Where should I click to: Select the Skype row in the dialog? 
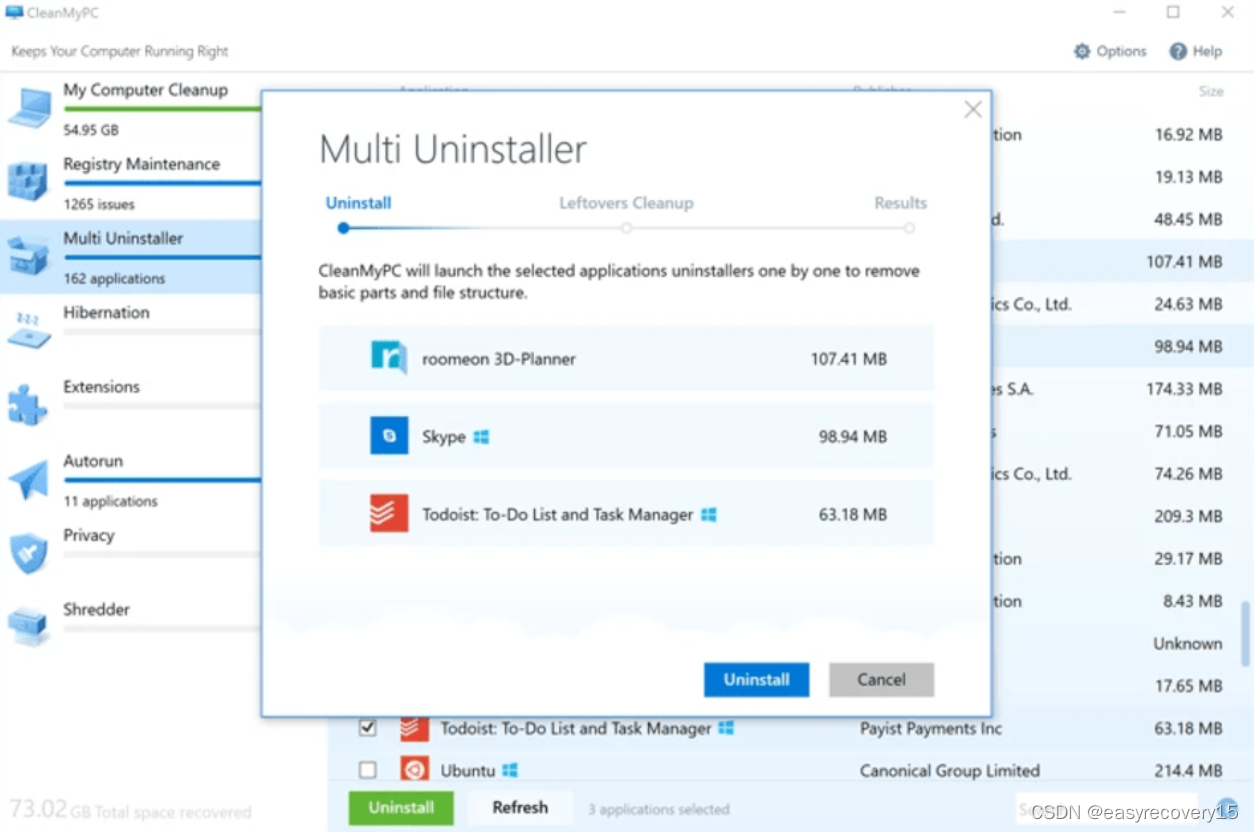point(626,436)
